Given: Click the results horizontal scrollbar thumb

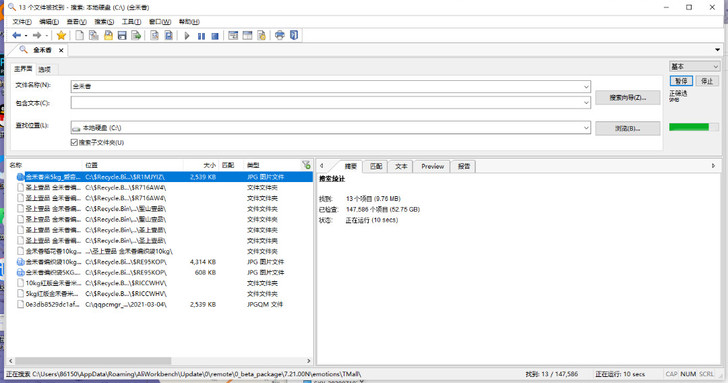Looking at the screenshot, I should click(x=93, y=361).
